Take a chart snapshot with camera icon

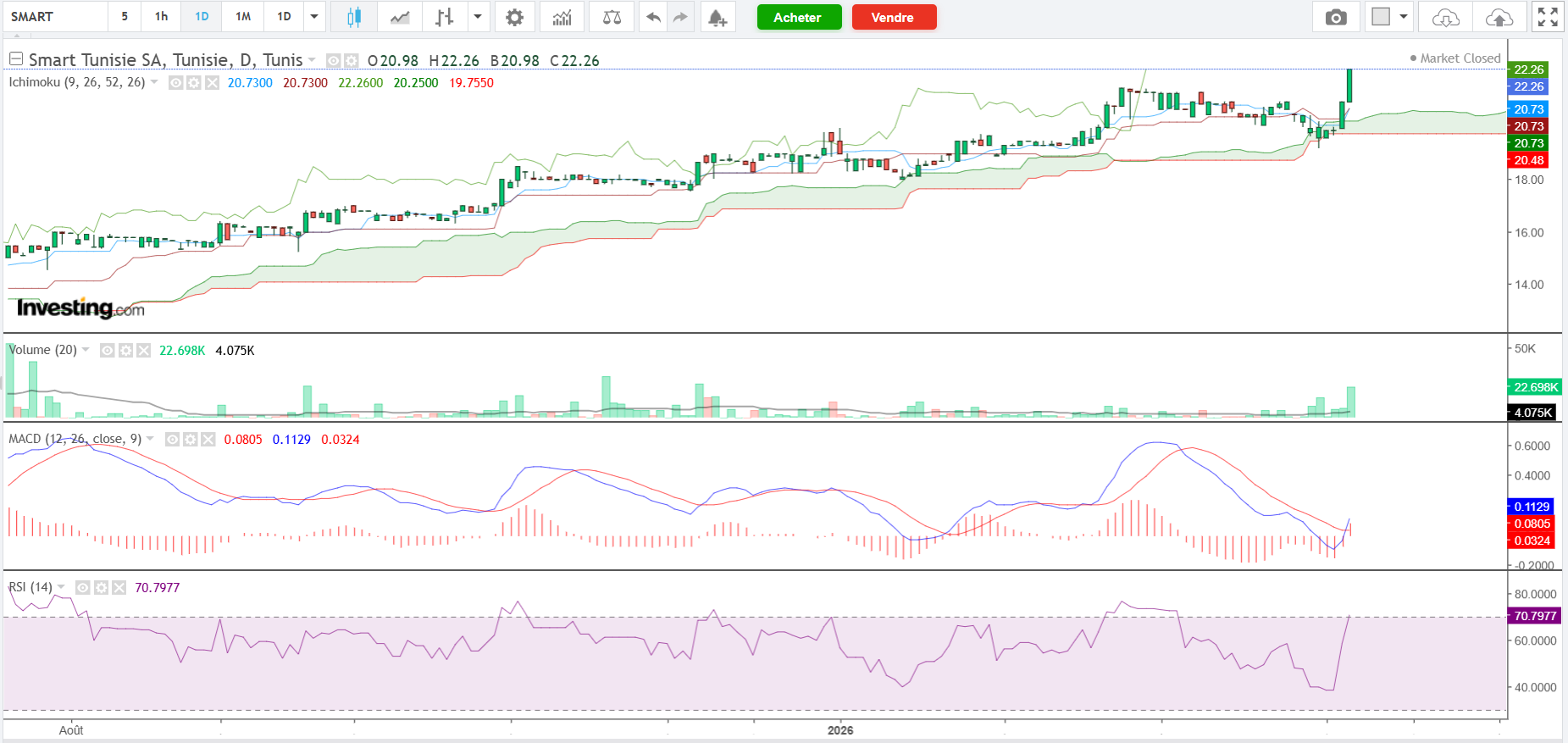(x=1336, y=17)
